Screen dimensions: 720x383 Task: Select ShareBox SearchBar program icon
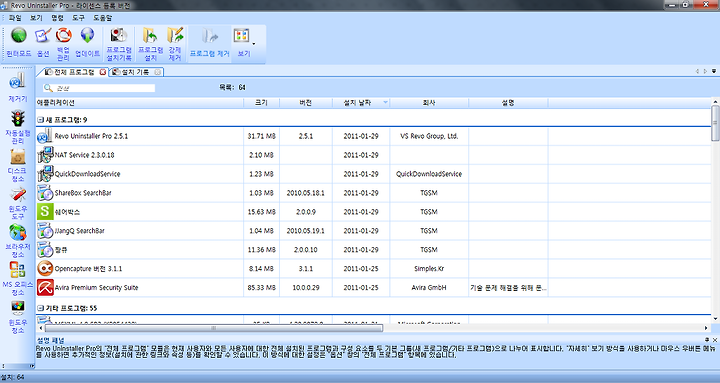pos(45,193)
